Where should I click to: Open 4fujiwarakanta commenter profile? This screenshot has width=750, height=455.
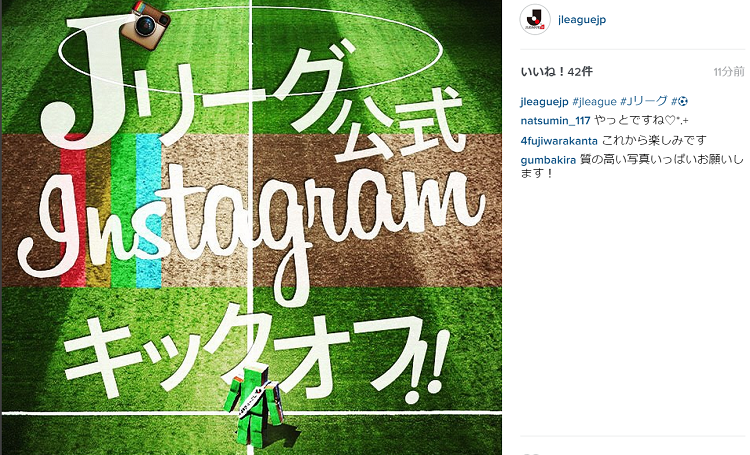559,141
